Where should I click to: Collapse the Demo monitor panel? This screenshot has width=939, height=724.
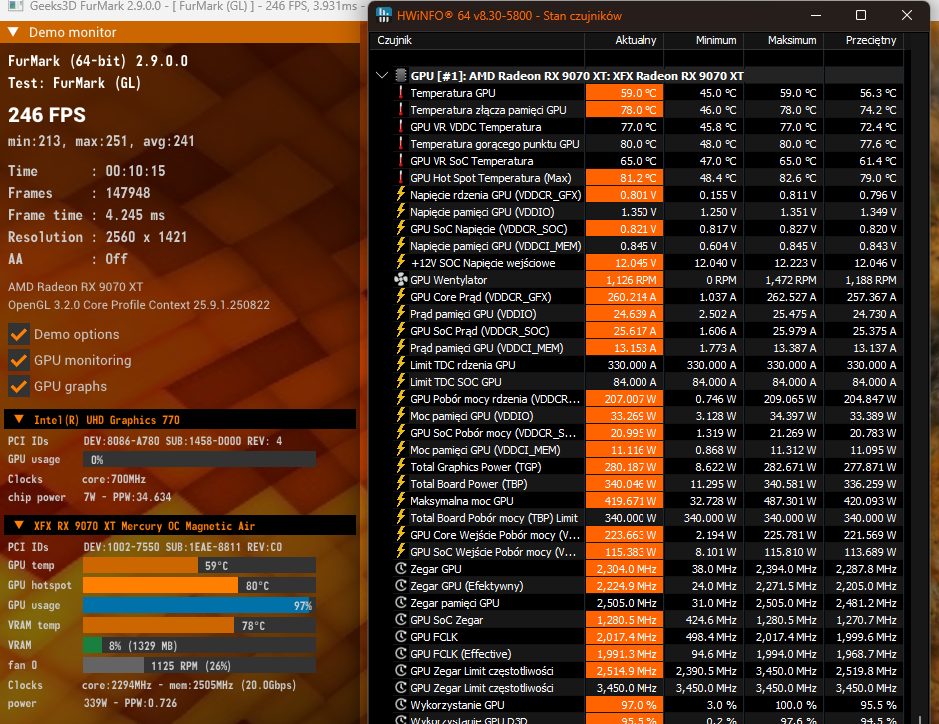14,33
